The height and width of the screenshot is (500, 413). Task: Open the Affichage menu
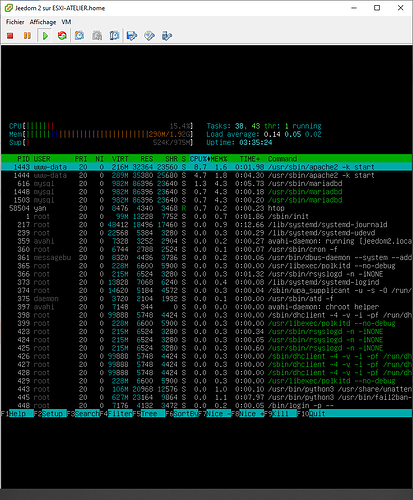click(x=43, y=22)
